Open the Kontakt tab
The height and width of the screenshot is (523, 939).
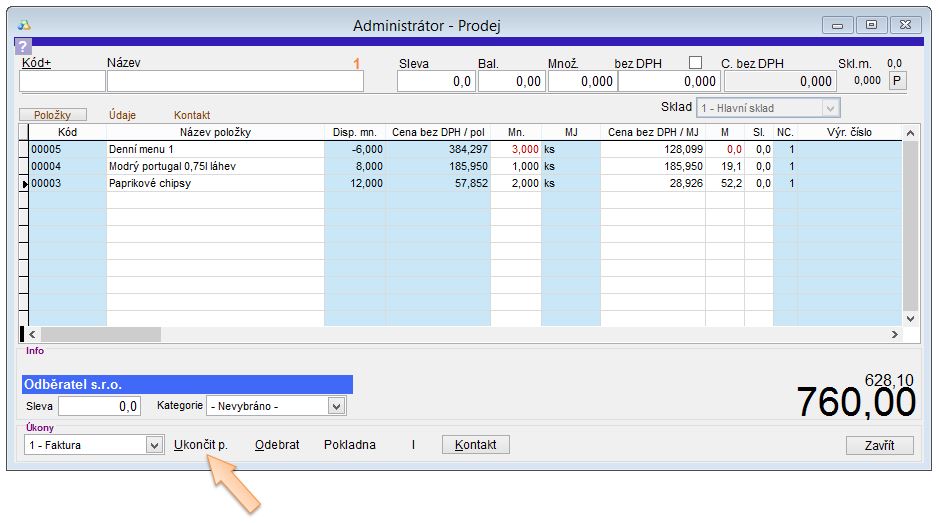[x=192, y=115]
